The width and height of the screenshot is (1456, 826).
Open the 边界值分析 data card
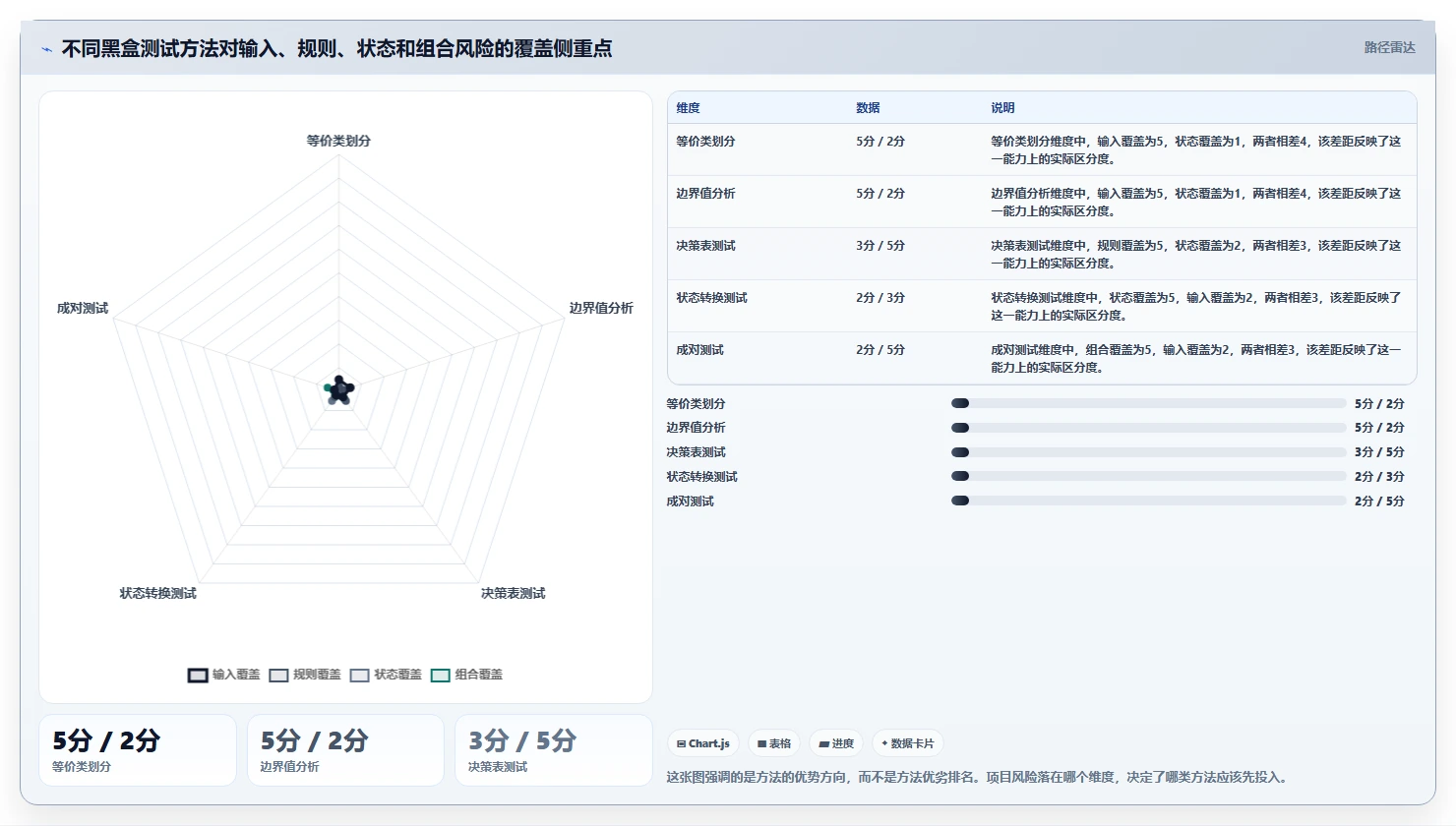coord(345,750)
